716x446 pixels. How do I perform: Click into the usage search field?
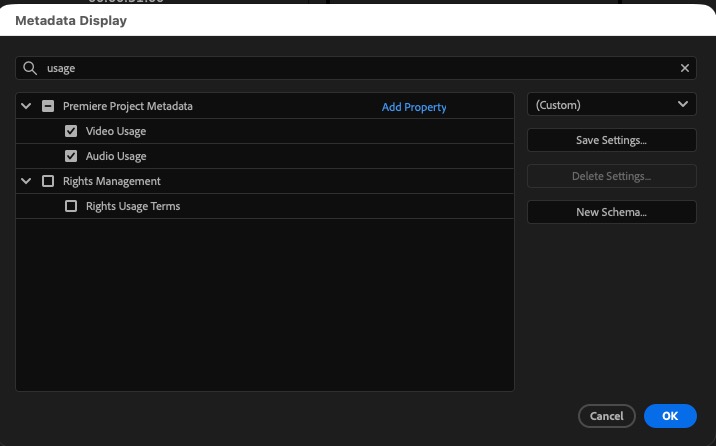[x=356, y=68]
